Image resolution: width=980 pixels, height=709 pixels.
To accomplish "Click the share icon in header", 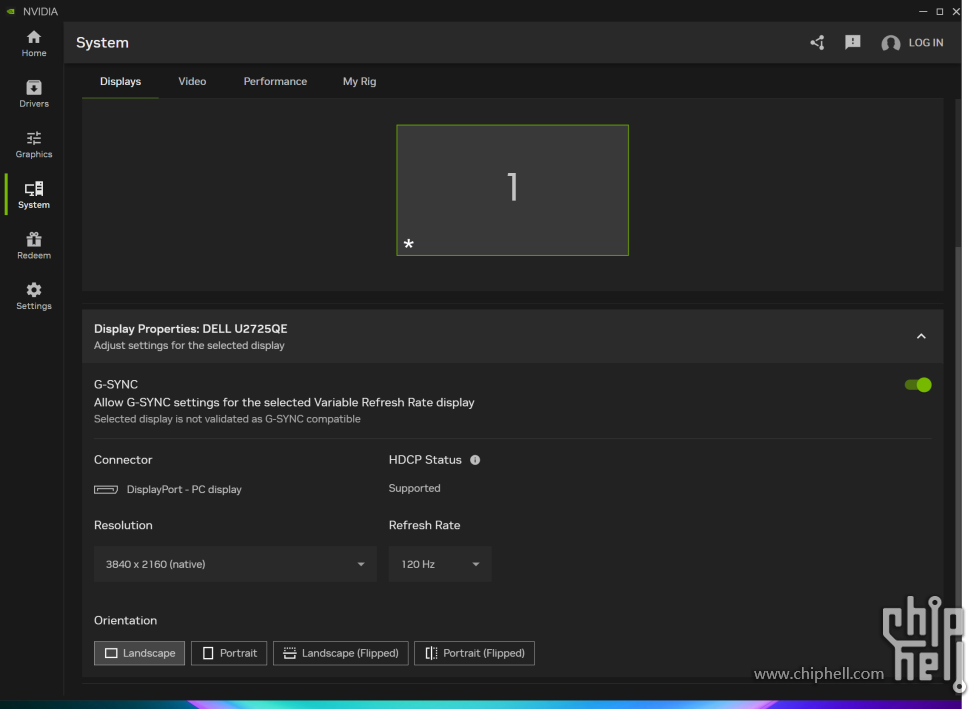I will [818, 43].
